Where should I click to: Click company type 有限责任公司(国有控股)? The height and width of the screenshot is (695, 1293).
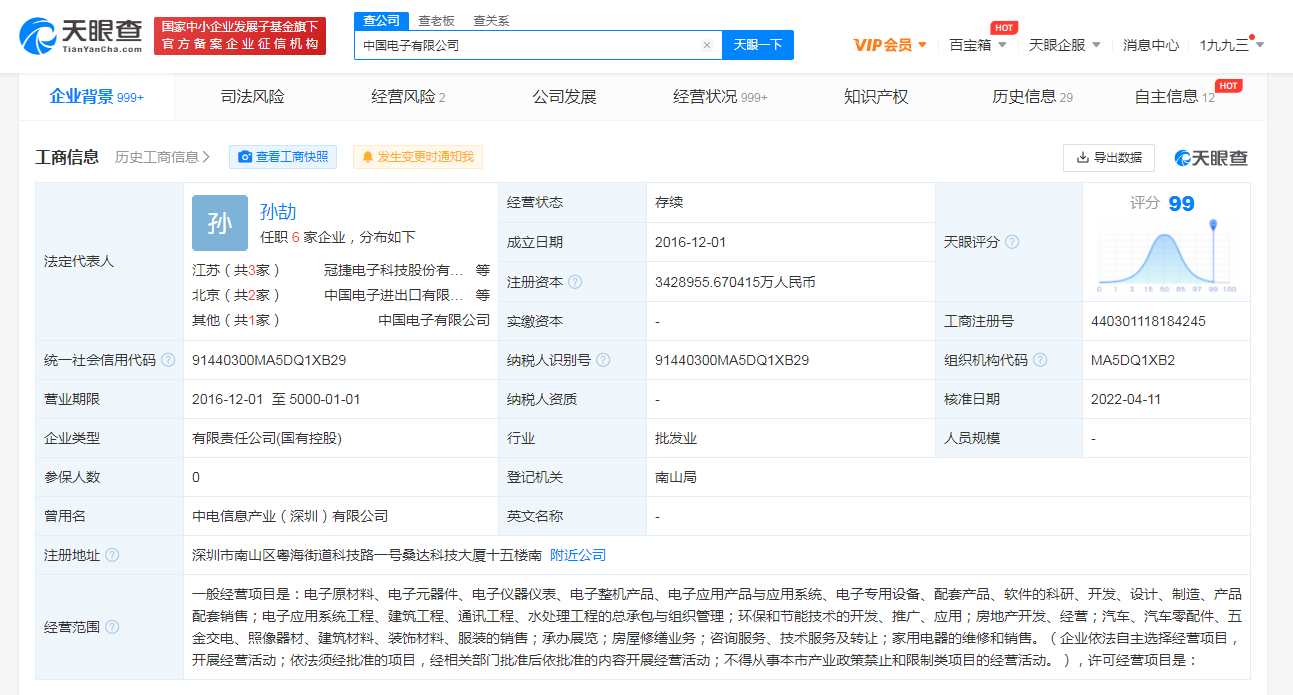click(268, 438)
